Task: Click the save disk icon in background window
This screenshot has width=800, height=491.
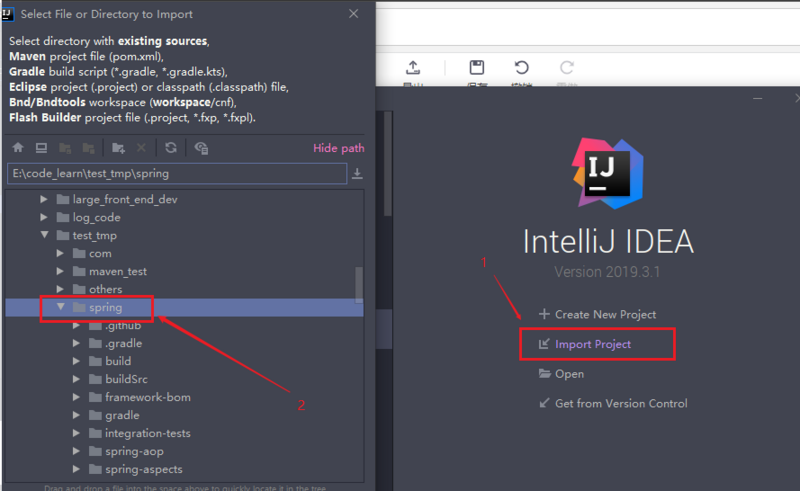Action: 477,67
